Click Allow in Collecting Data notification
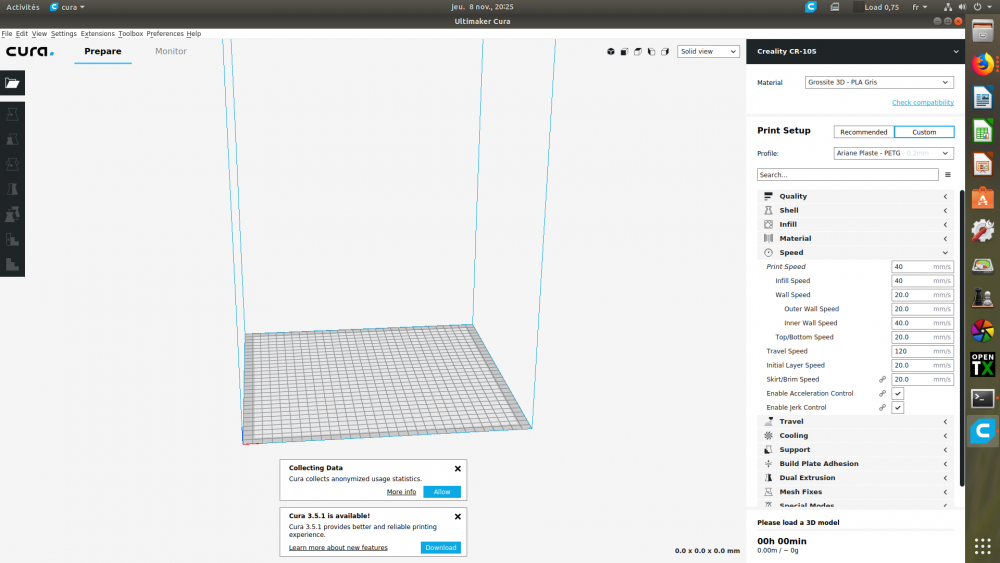1000x563 pixels. [x=442, y=492]
